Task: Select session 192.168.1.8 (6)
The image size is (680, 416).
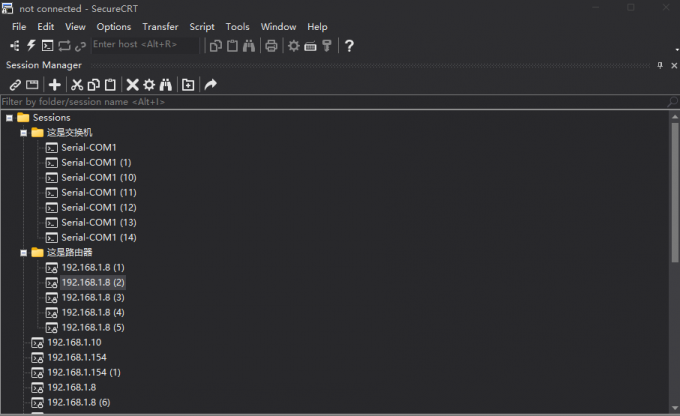Action: coord(79,402)
